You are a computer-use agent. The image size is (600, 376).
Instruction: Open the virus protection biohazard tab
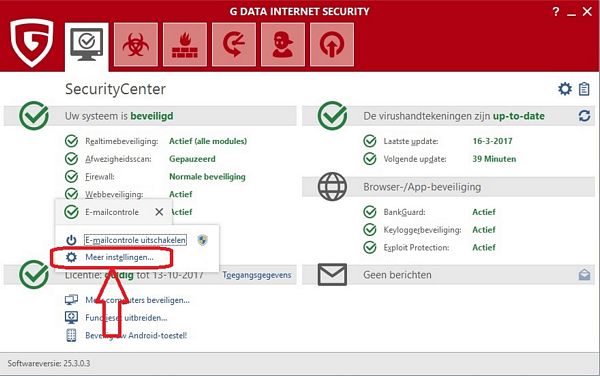coord(136,45)
